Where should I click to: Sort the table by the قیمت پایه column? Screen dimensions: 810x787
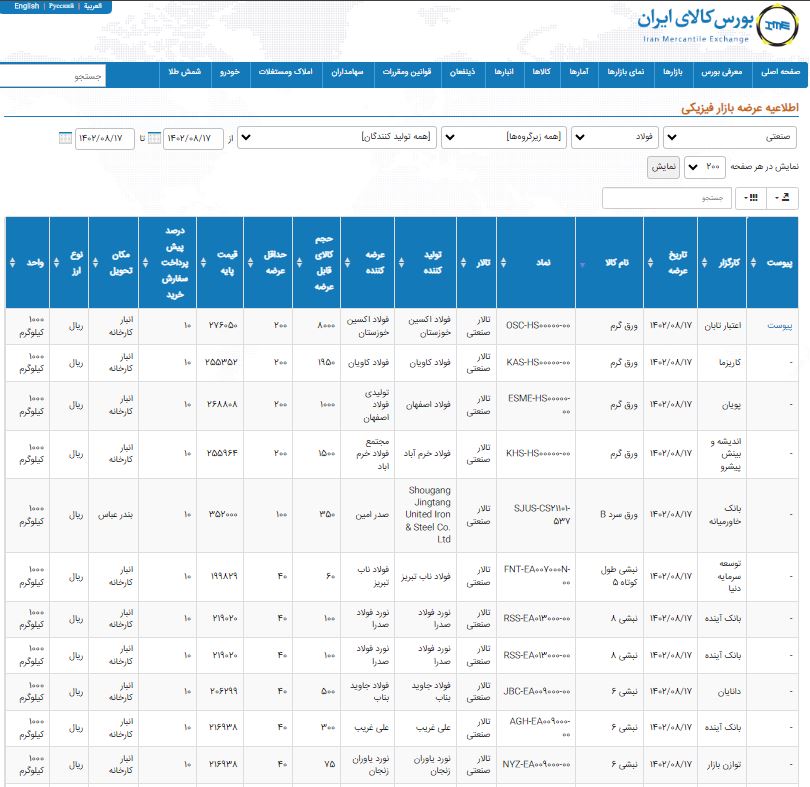point(220,263)
